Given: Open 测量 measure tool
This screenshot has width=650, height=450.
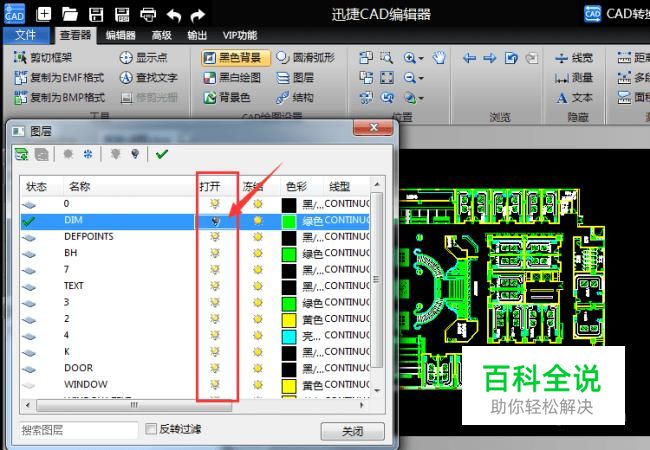Looking at the screenshot, I should click(574, 77).
